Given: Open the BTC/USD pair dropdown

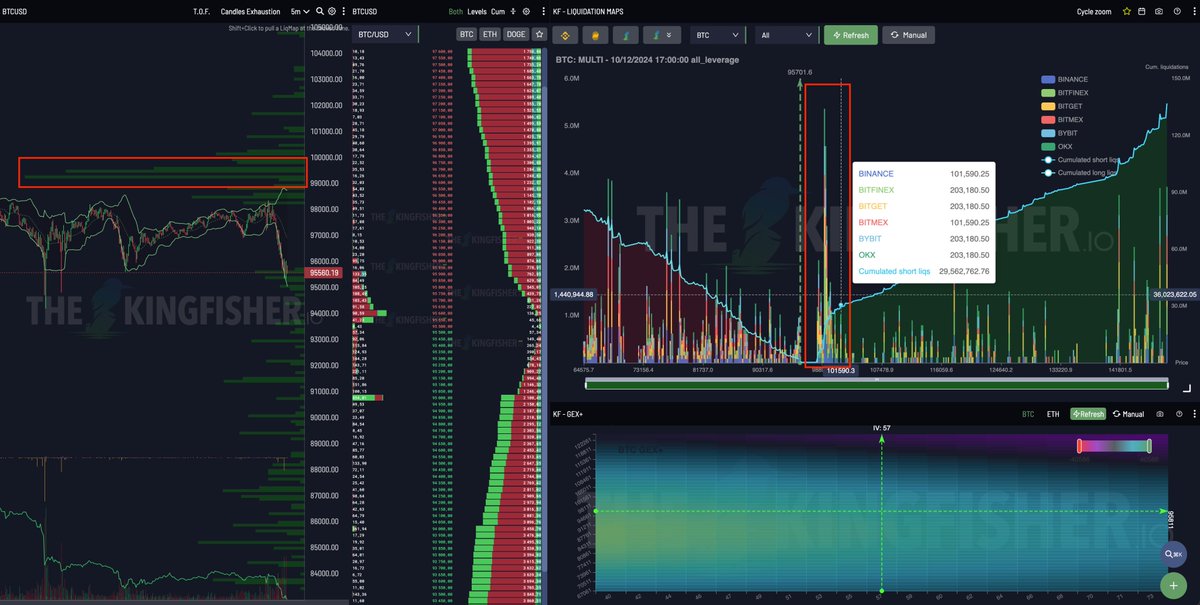Looking at the screenshot, I should click(386, 34).
